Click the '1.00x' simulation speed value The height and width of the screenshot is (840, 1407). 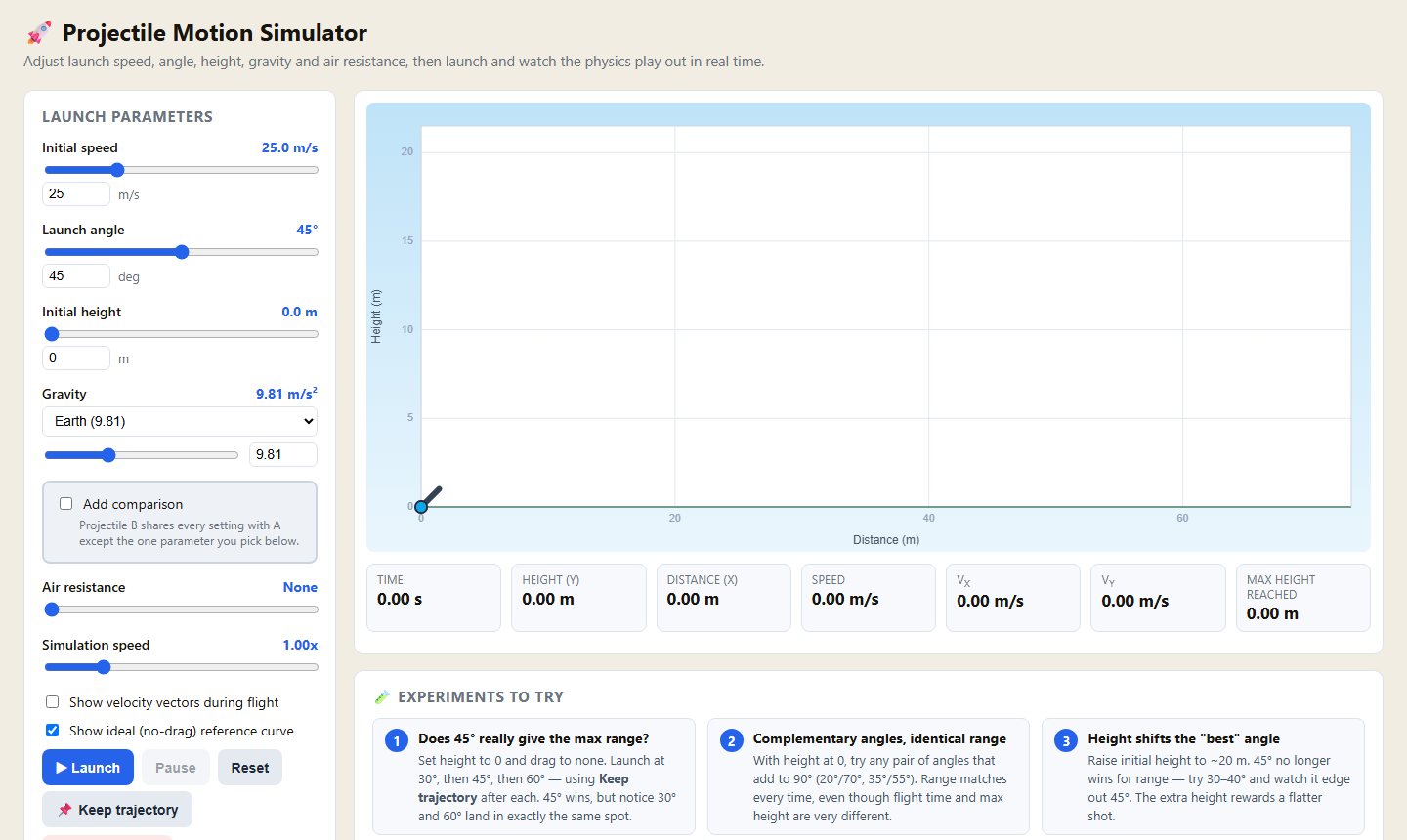click(300, 645)
